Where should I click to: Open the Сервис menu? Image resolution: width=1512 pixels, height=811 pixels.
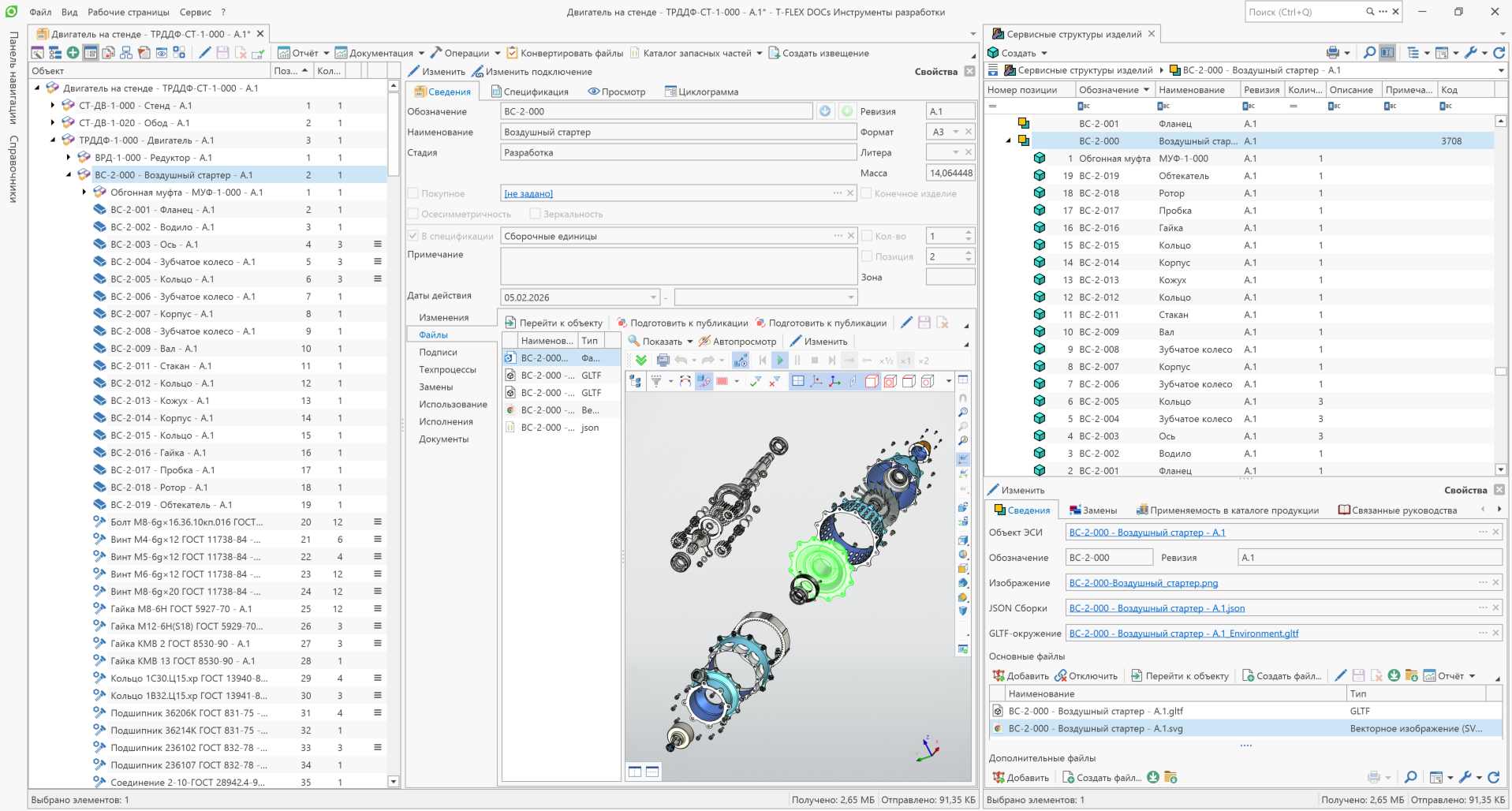[195, 12]
